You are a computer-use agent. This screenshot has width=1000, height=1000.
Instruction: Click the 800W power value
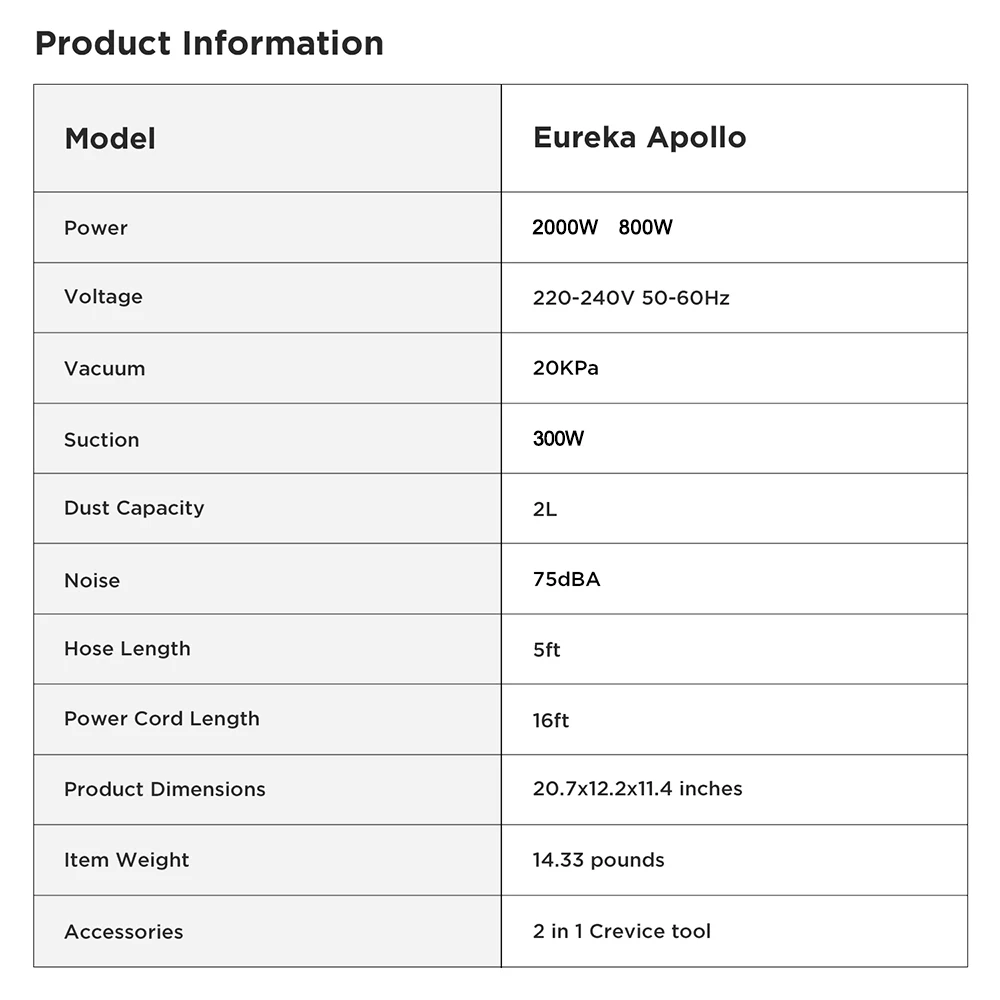click(645, 228)
